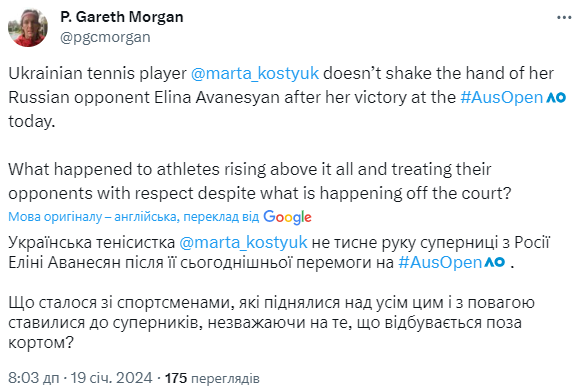Click the @pgcmorgan handle
The image size is (583, 391).
[x=105, y=37]
